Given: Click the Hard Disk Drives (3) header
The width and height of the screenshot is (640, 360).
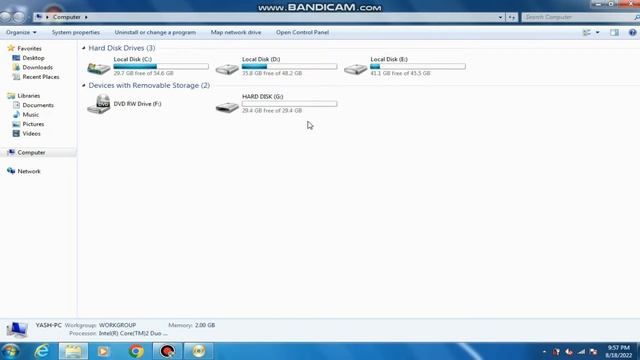Looking at the screenshot, I should click(x=122, y=48).
